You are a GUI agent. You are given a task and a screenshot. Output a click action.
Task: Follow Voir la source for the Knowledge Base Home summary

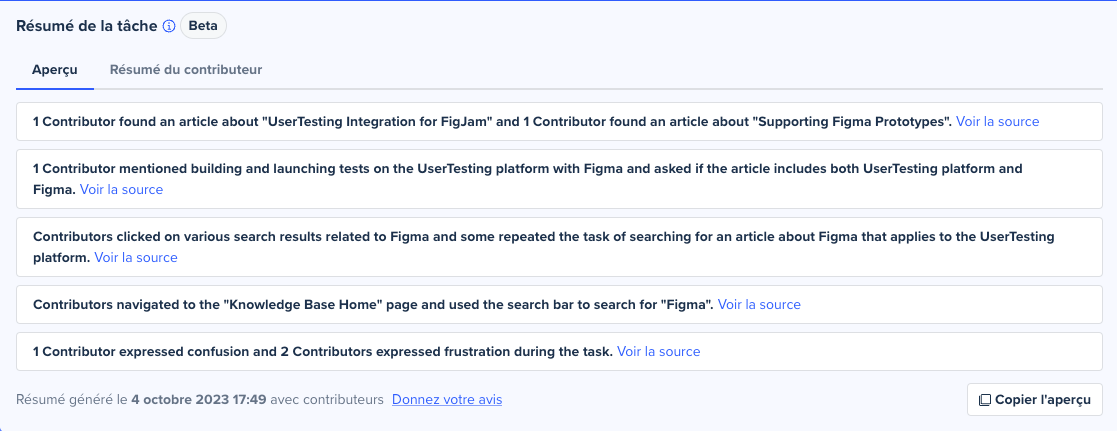pyautogui.click(x=759, y=304)
